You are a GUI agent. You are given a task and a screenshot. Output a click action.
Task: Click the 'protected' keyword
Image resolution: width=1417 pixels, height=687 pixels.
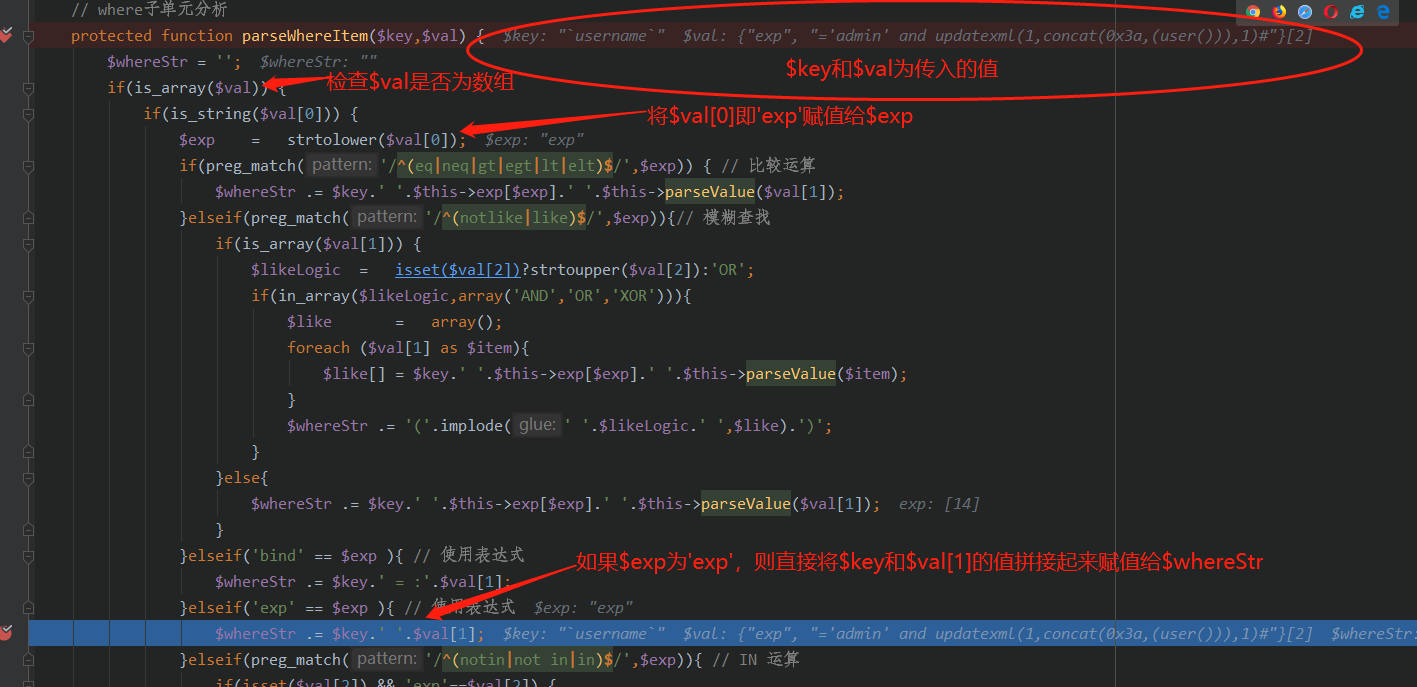[111, 36]
